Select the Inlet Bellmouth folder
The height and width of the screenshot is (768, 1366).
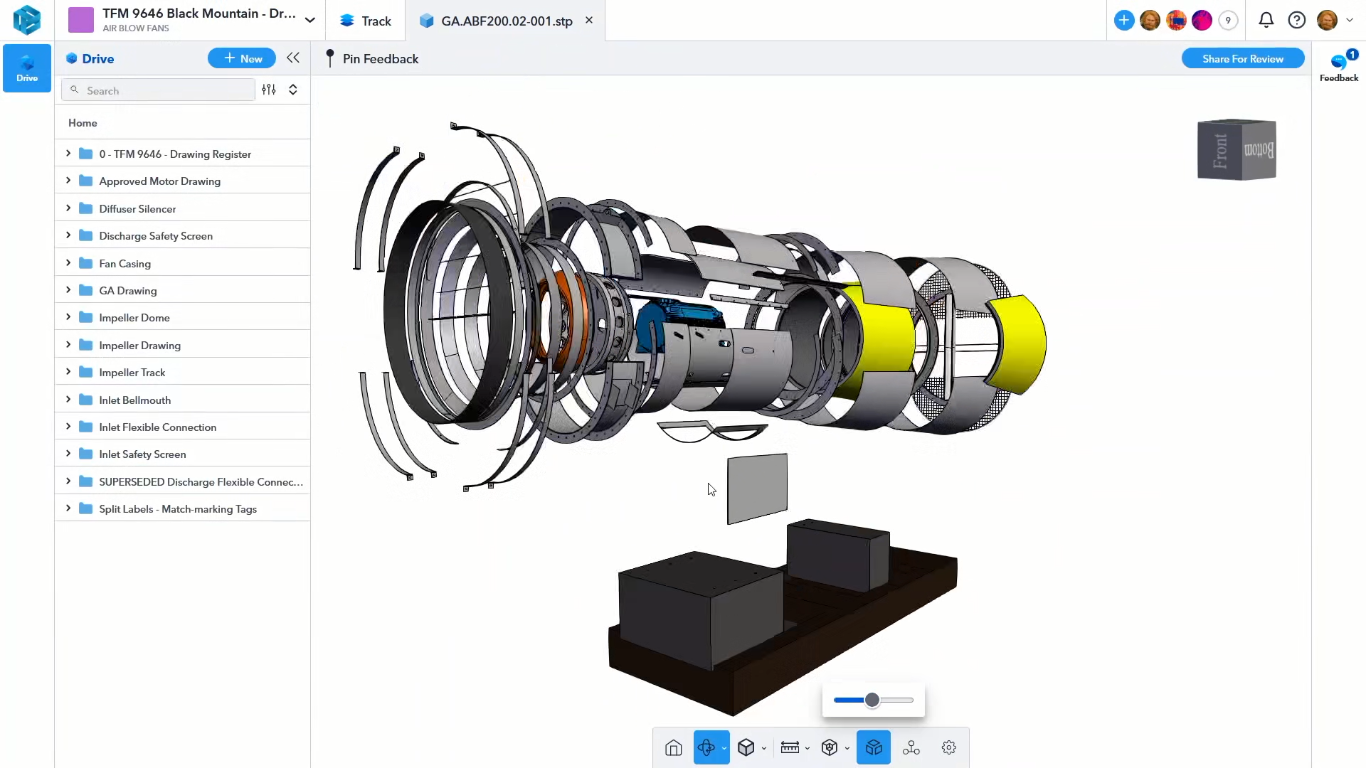[182, 400]
